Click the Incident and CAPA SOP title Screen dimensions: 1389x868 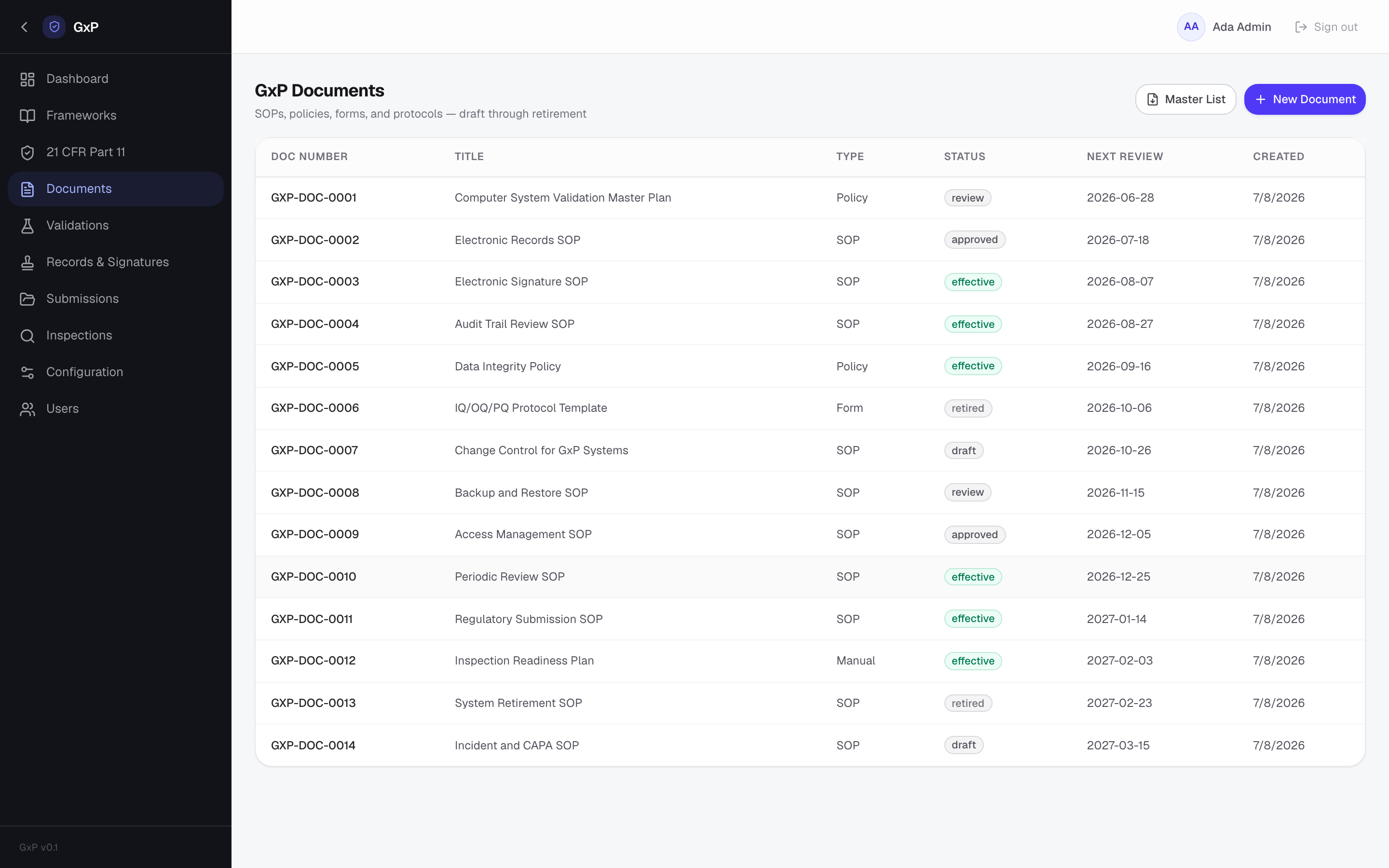coord(517,745)
